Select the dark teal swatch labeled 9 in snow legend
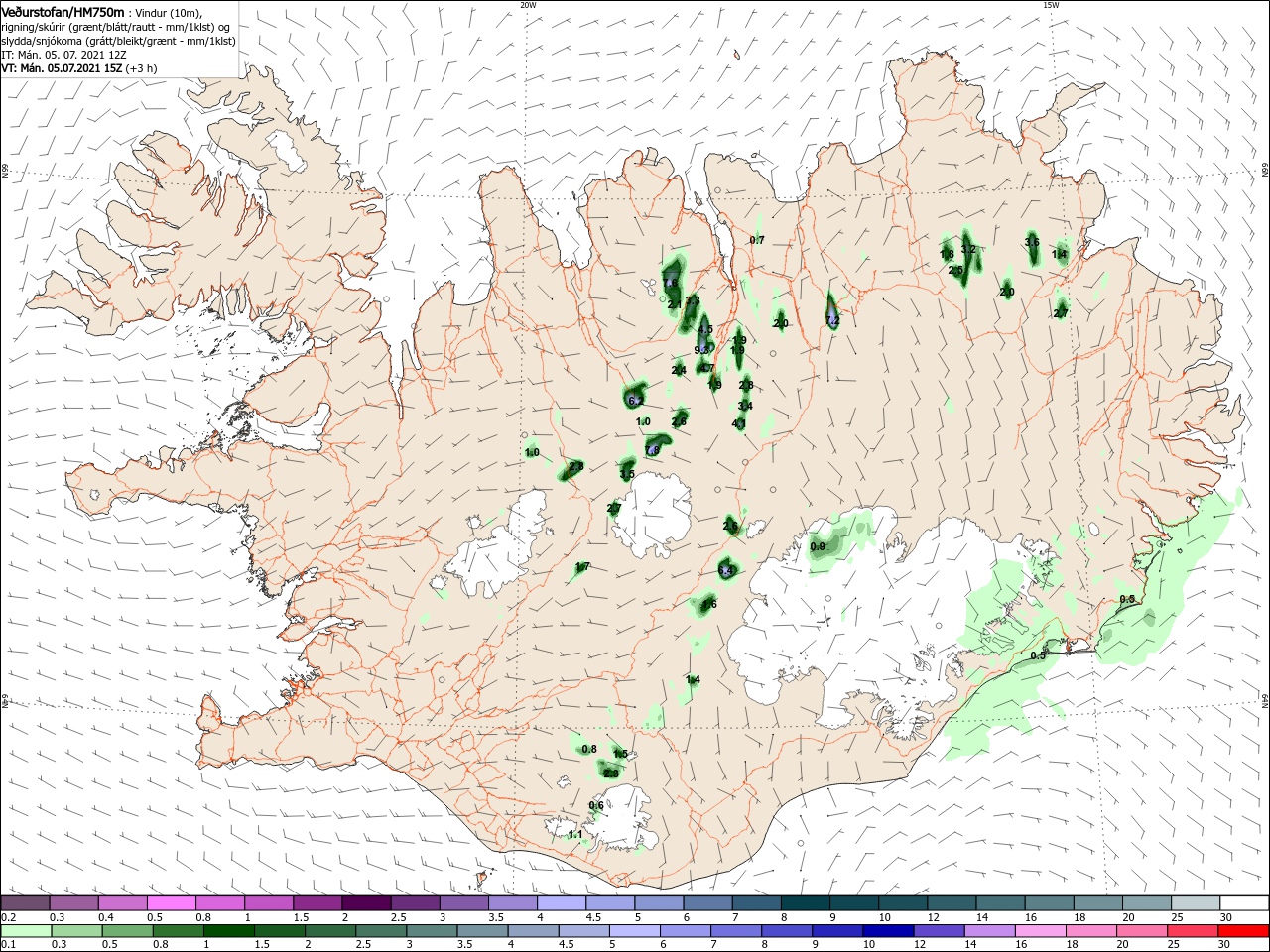The height and width of the screenshot is (952, 1270). [854, 903]
